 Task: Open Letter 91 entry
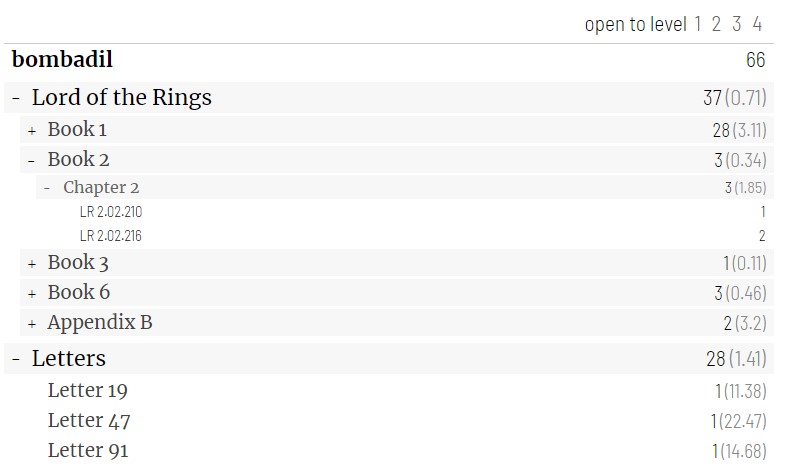pos(88,450)
